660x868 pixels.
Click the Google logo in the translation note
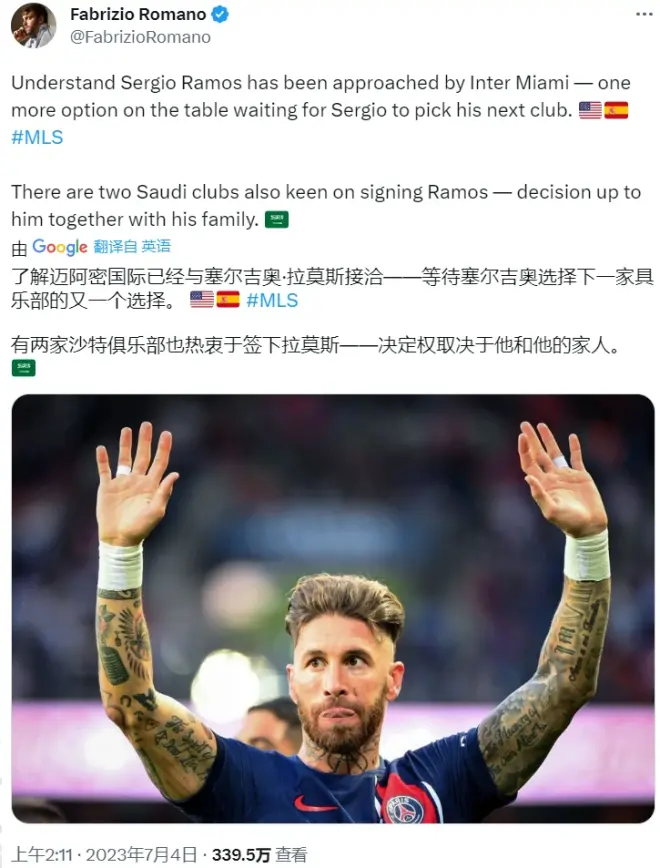pyautogui.click(x=60, y=247)
